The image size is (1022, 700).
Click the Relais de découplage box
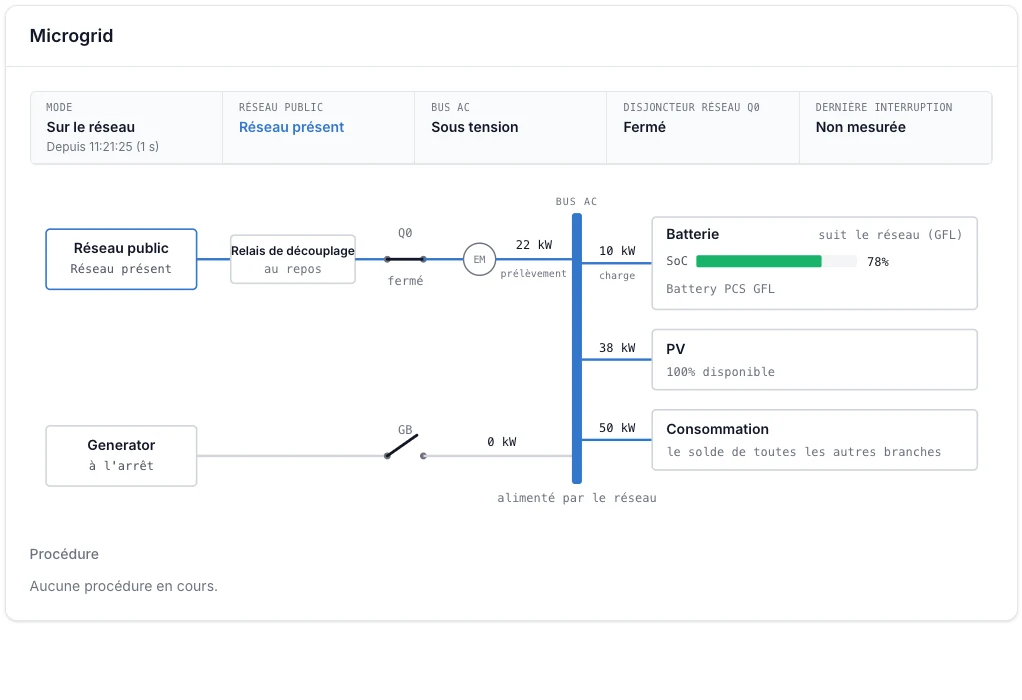(293, 259)
